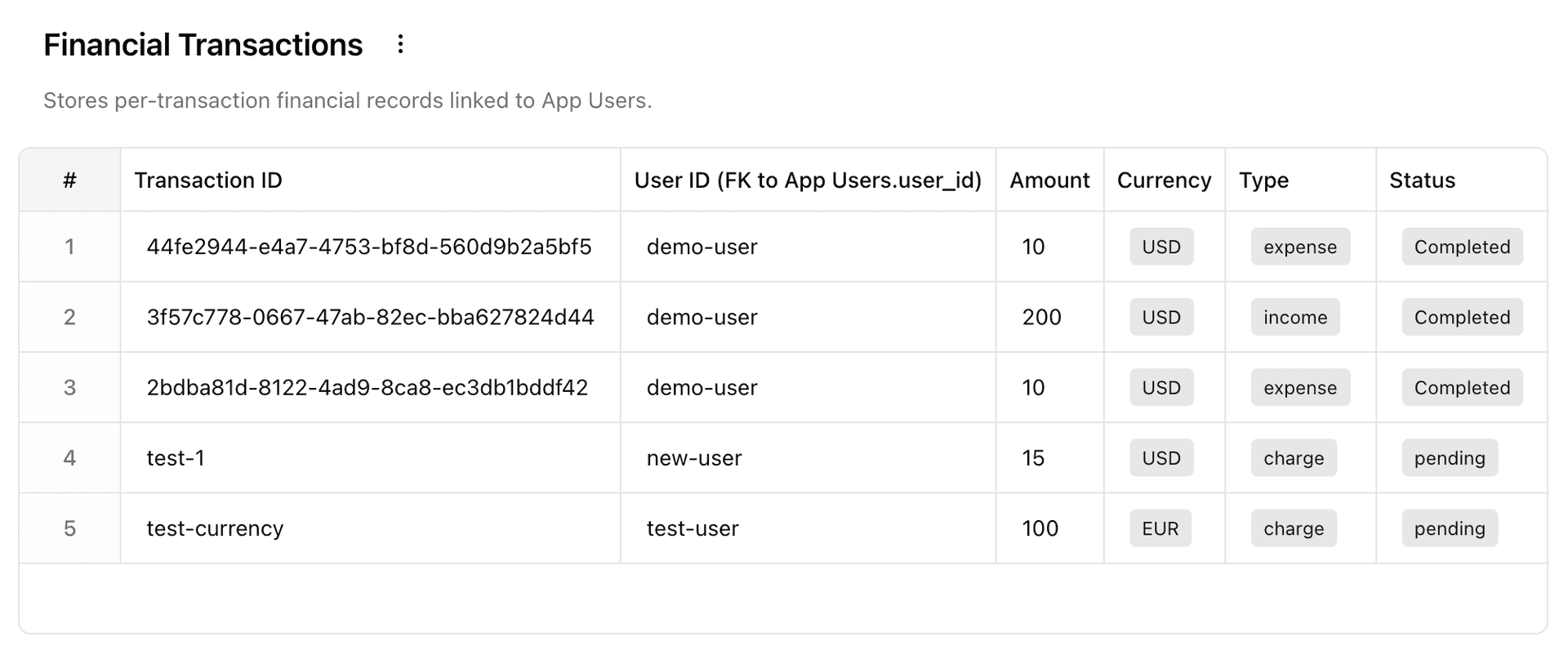The image size is (1568, 668).
Task: Click the Completed status in row 2
Action: pyautogui.click(x=1462, y=317)
